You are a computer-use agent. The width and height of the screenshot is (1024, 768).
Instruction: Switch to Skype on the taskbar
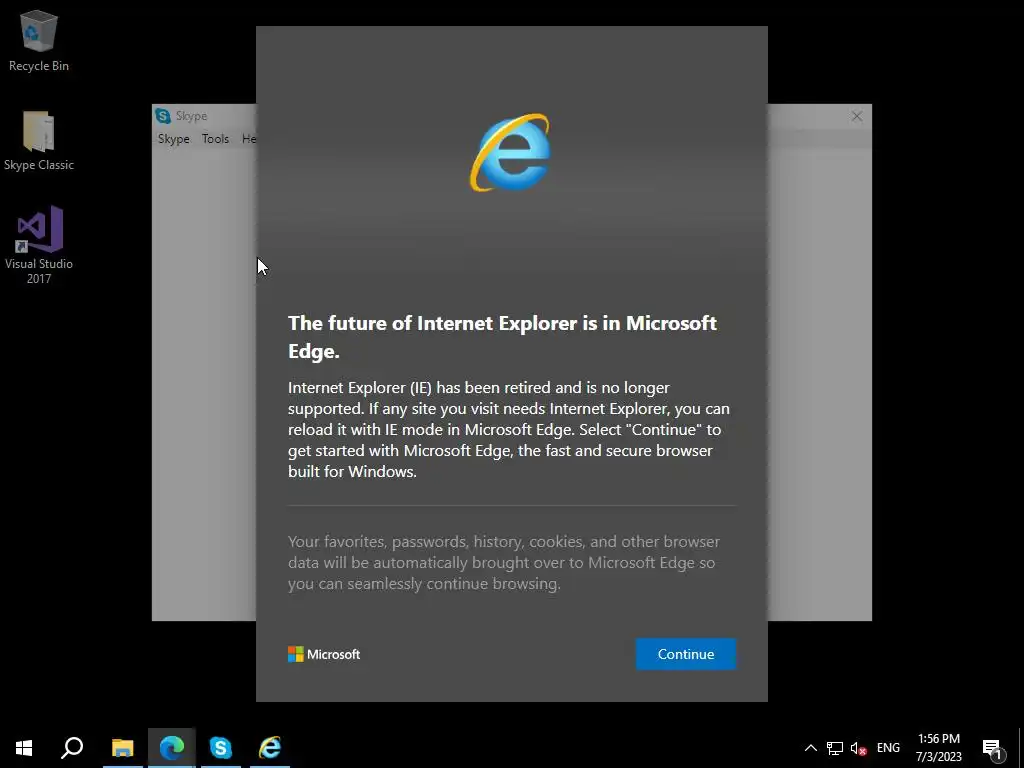coord(221,748)
